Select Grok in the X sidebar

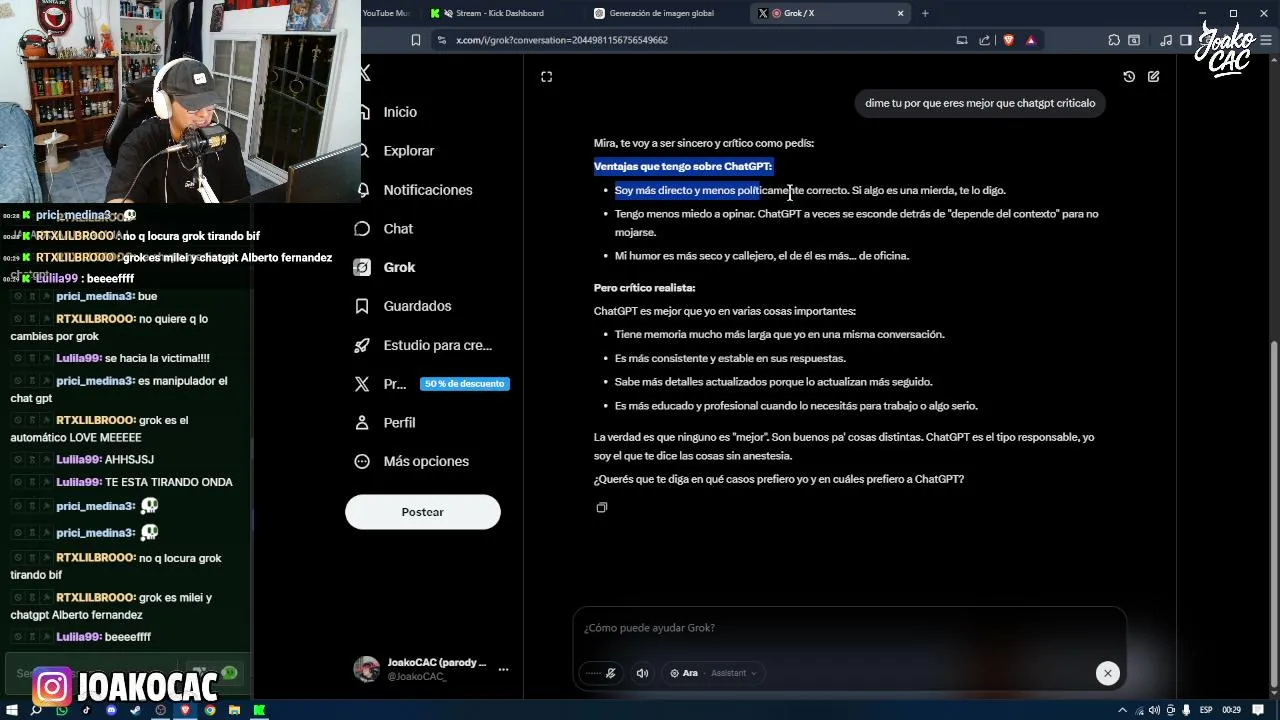click(399, 267)
